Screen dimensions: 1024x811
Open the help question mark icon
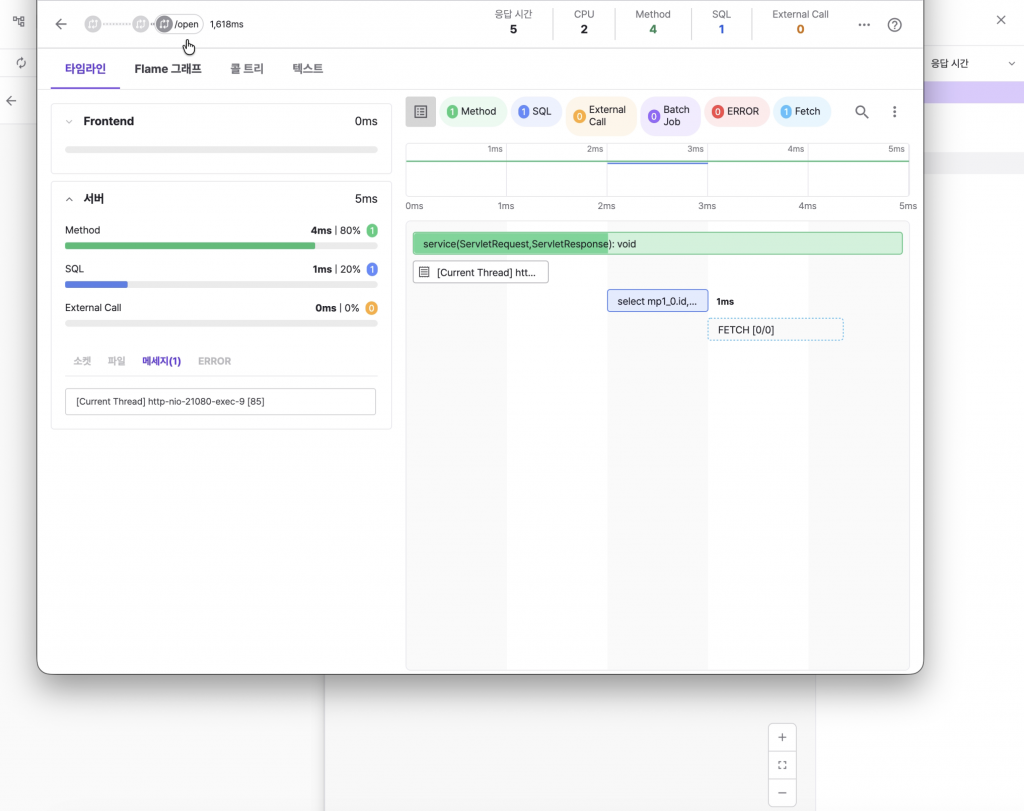coord(895,24)
